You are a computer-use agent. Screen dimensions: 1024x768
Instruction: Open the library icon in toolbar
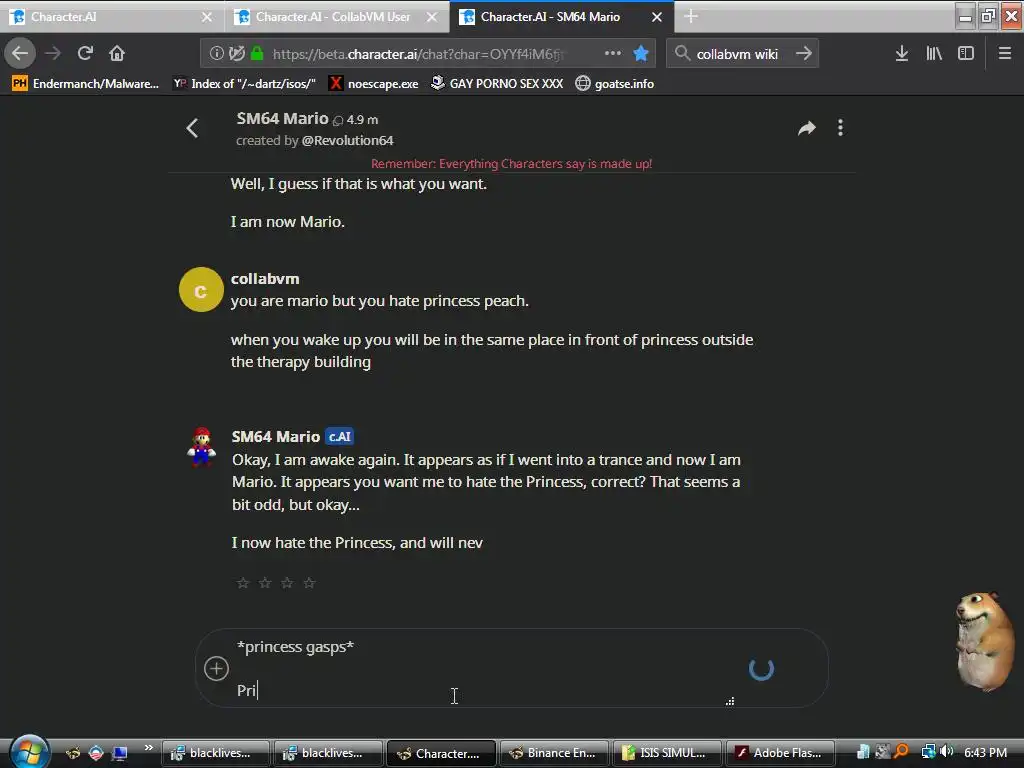934,54
